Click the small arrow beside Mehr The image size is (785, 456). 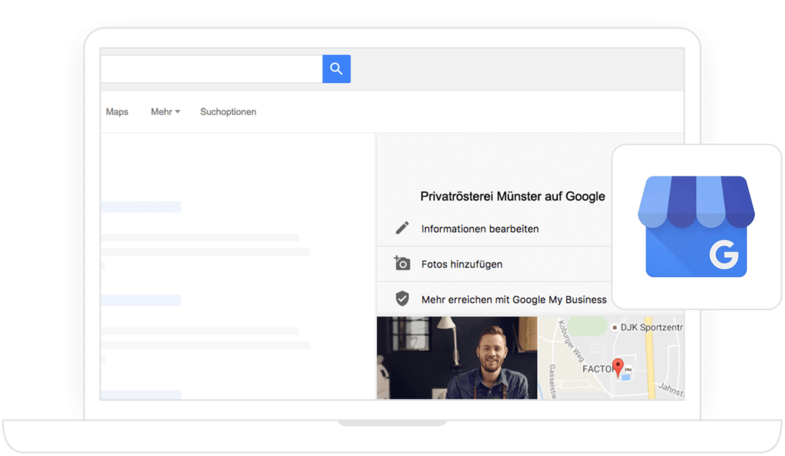(x=178, y=112)
